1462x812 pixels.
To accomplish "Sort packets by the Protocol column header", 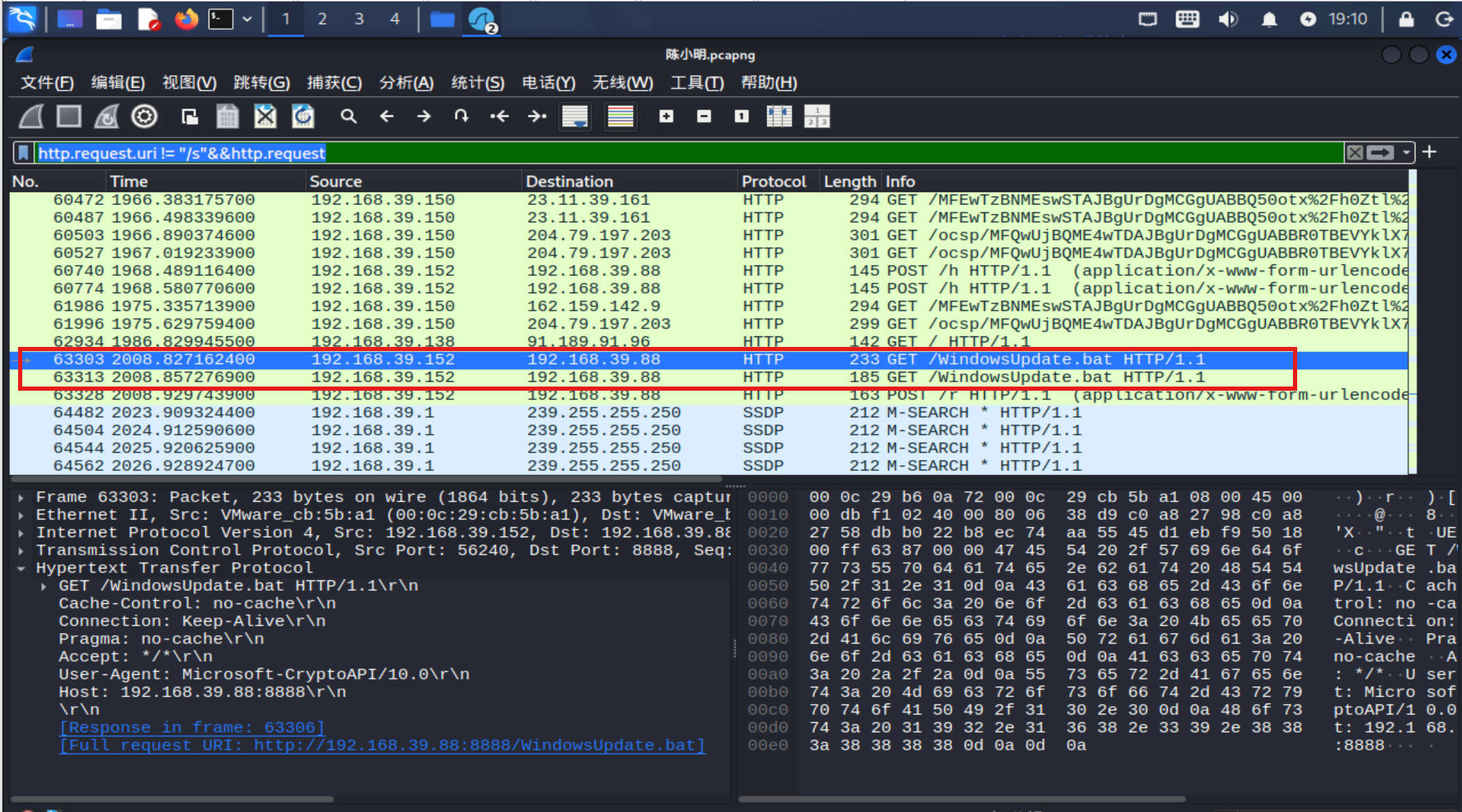I will (773, 181).
